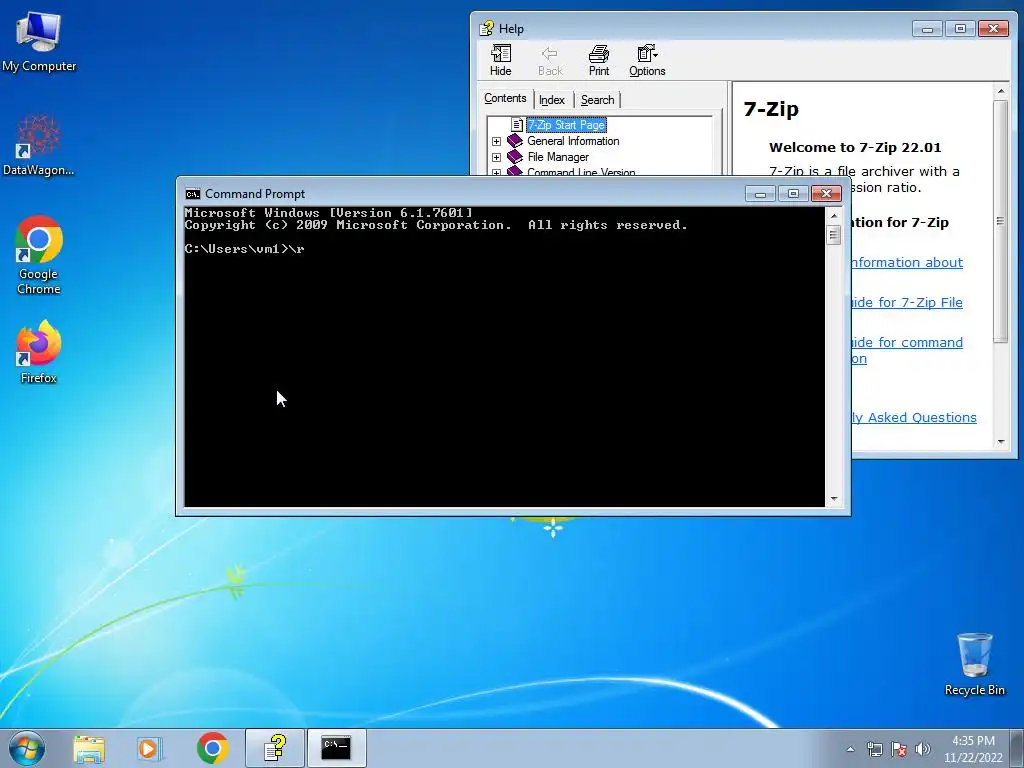Screen dimensions: 1024x768
Task: Switch to the Search tab
Action: 598,100
